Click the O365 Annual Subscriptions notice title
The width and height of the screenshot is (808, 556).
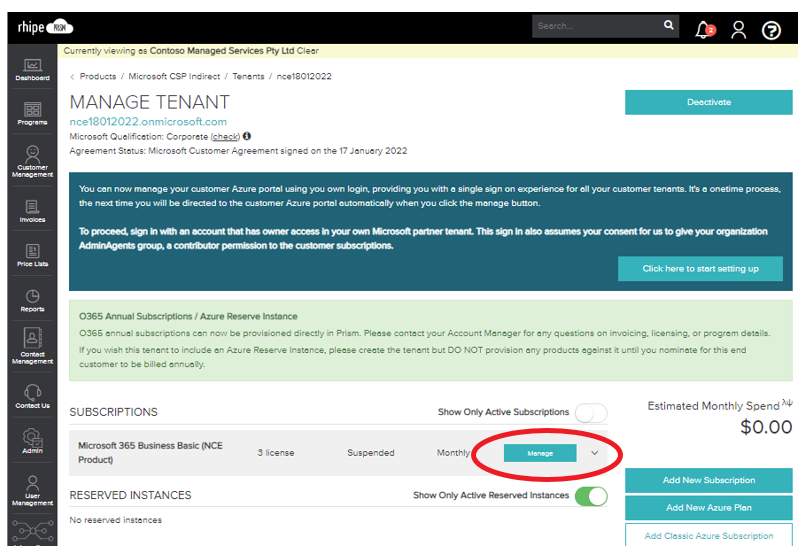point(188,316)
